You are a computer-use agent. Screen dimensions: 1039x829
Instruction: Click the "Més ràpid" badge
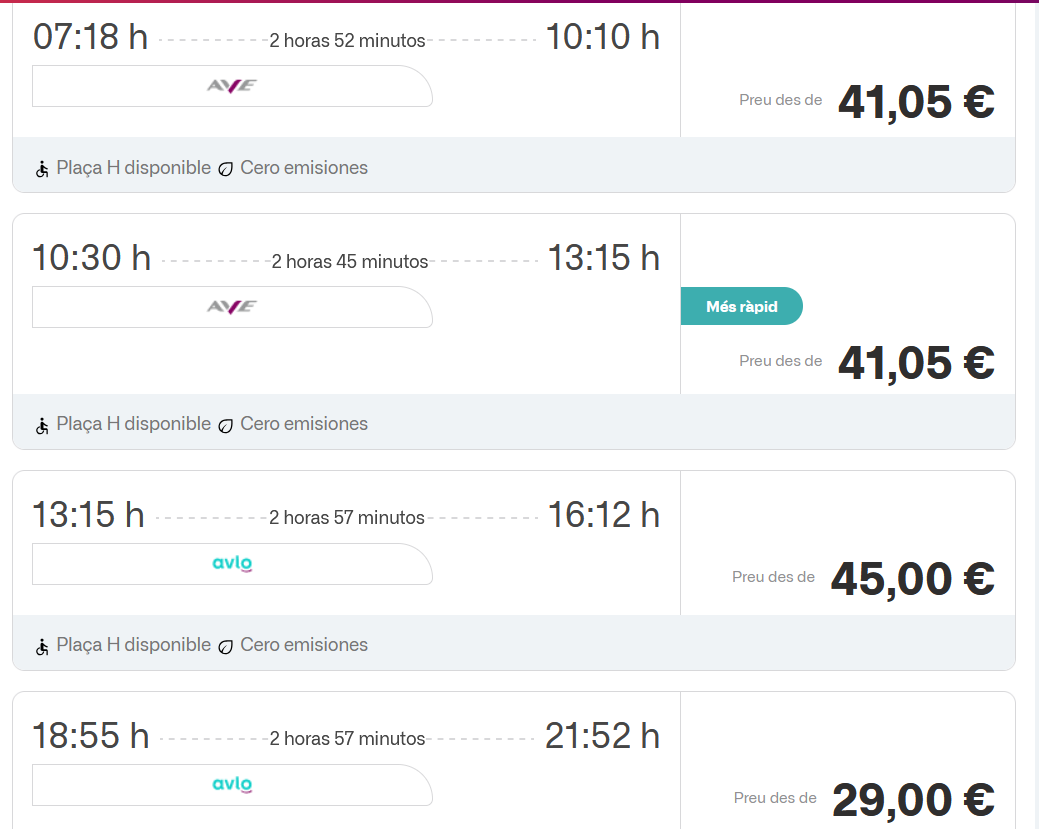[741, 307]
